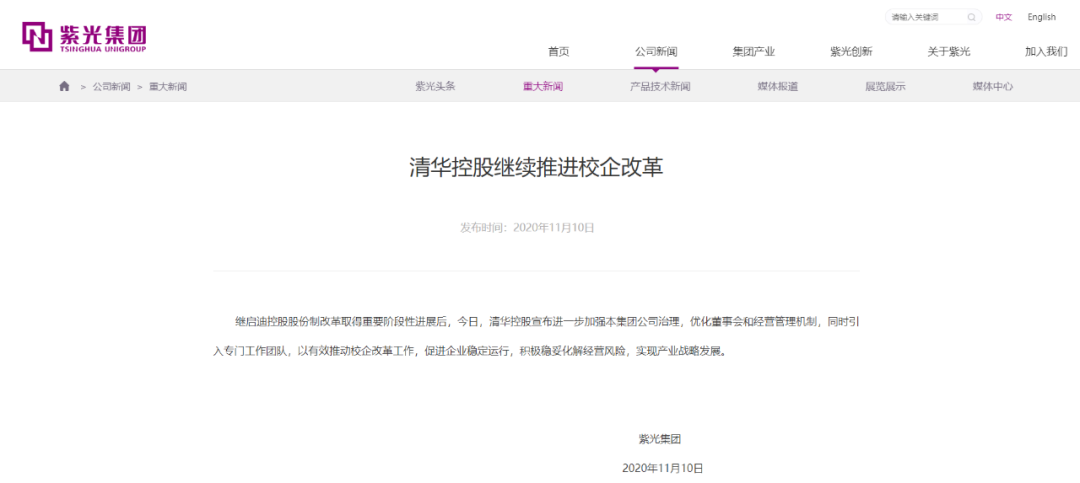Click the 发布时间：2020年11月10日 text

(x=527, y=228)
